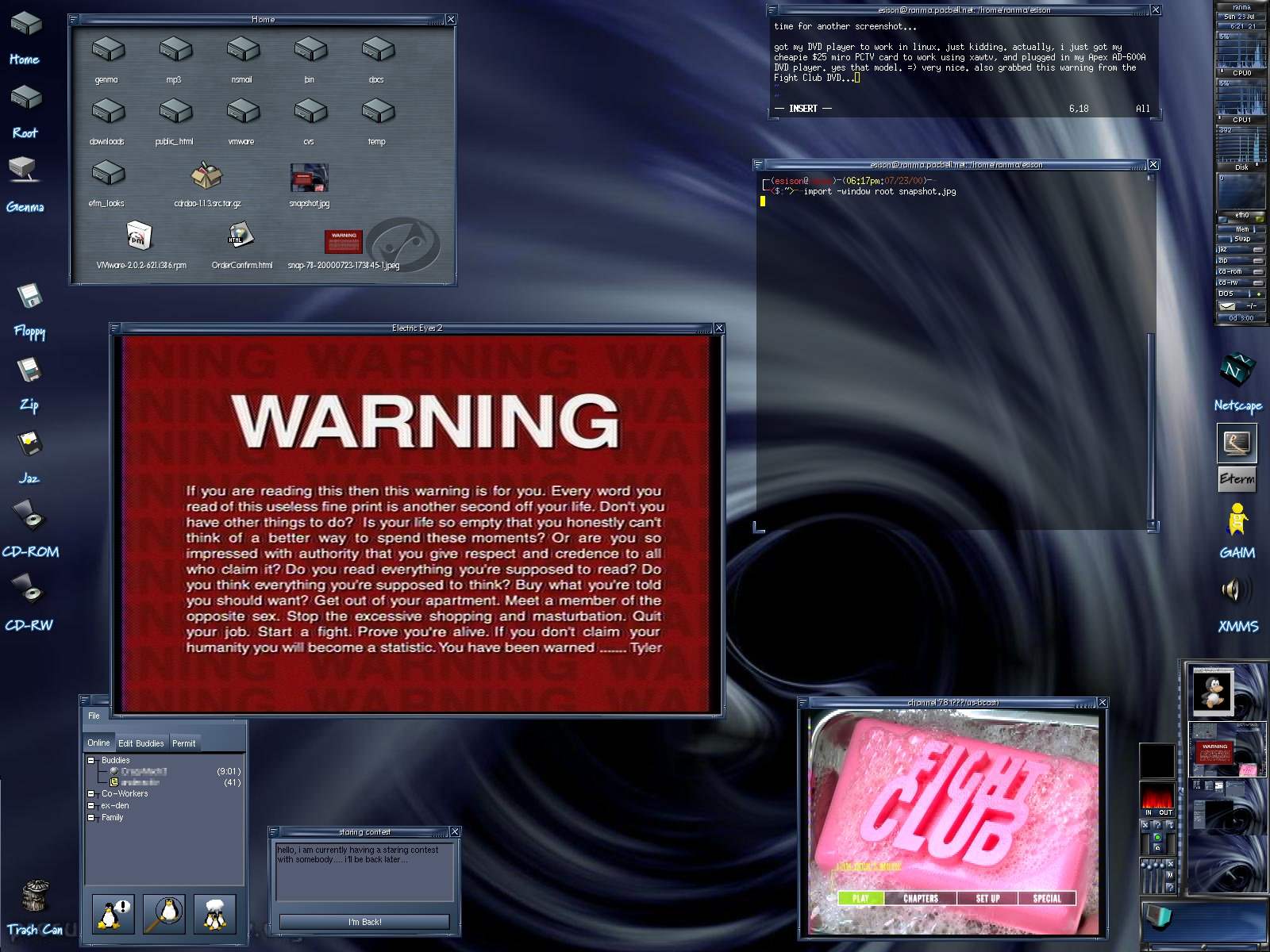1270x952 pixels.
Task: Collapse the Family group in buddy list
Action: [x=91, y=817]
